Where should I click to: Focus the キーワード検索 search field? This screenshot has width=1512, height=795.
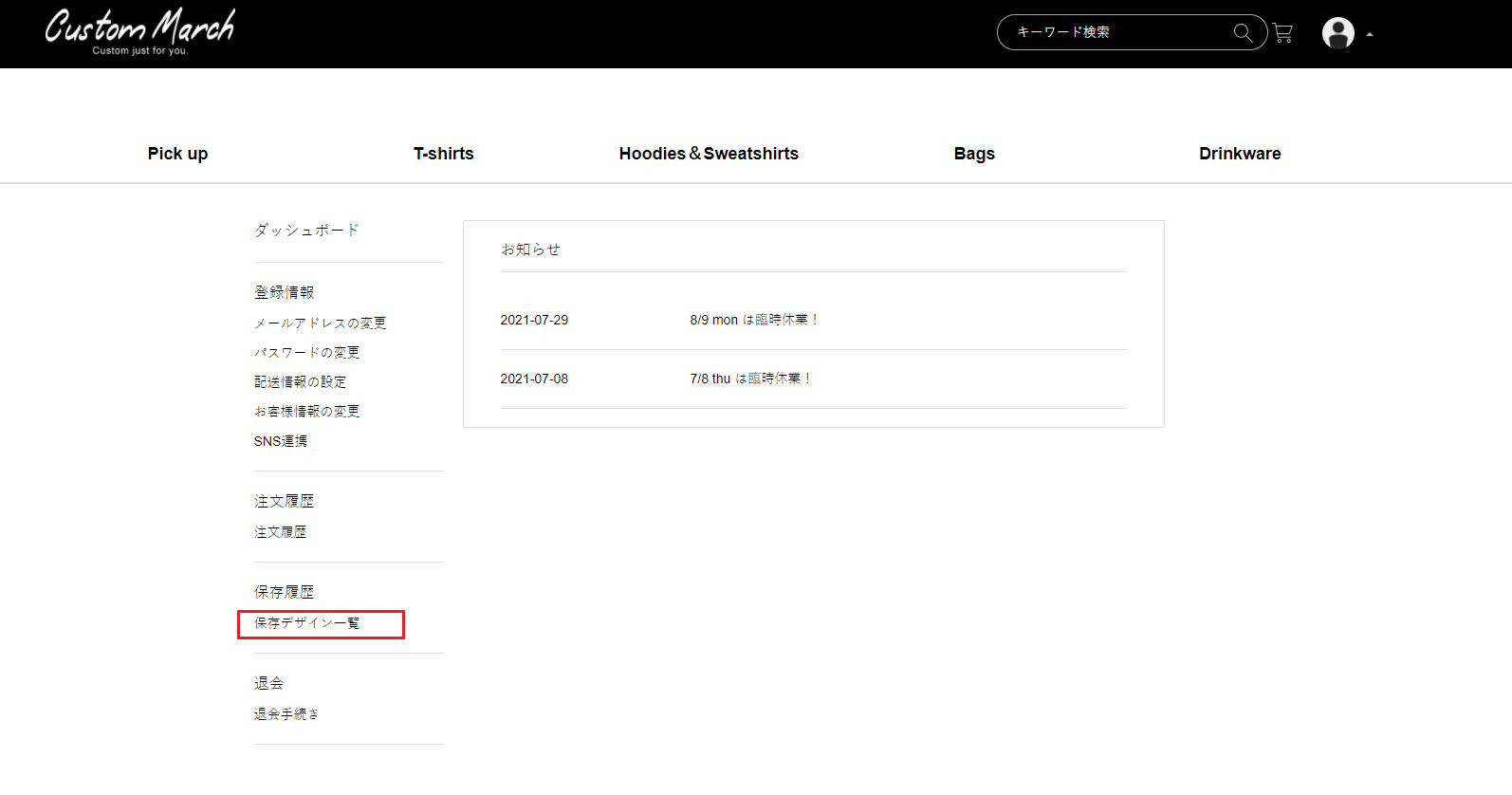(x=1119, y=32)
